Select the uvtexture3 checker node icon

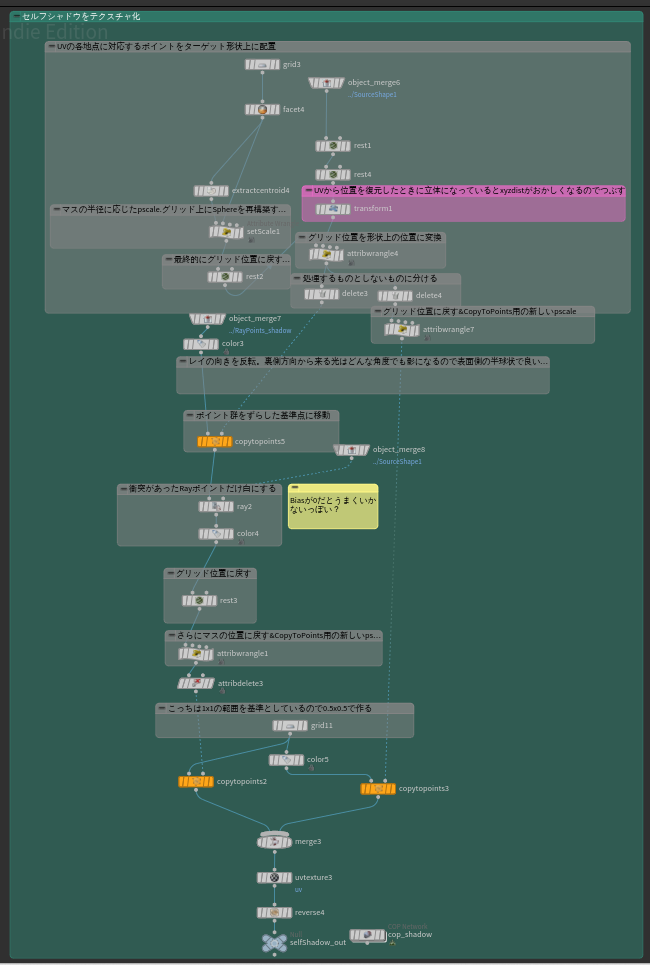click(275, 878)
